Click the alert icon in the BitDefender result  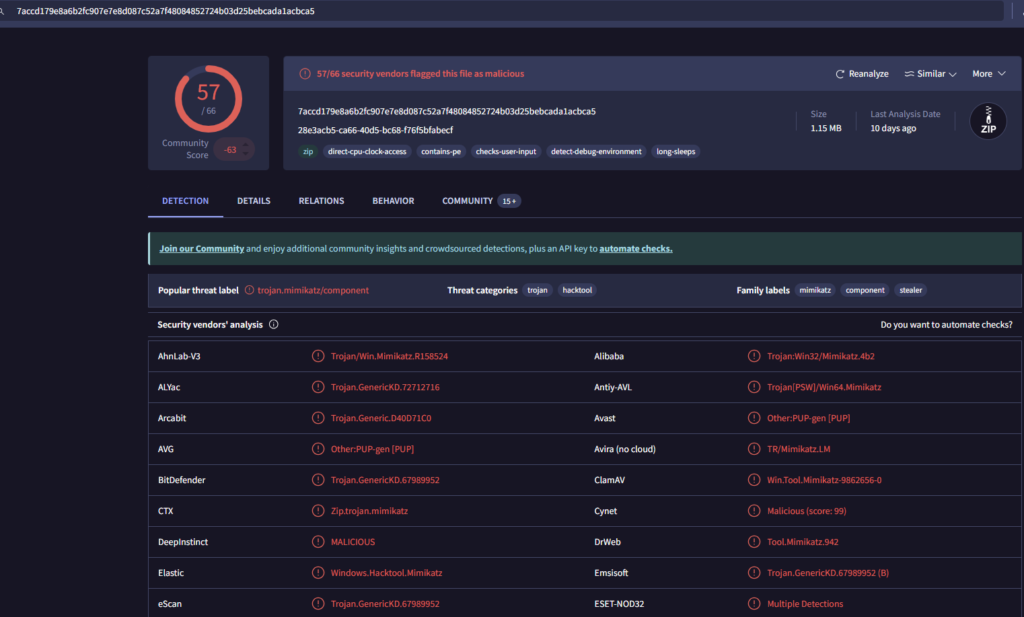318,480
